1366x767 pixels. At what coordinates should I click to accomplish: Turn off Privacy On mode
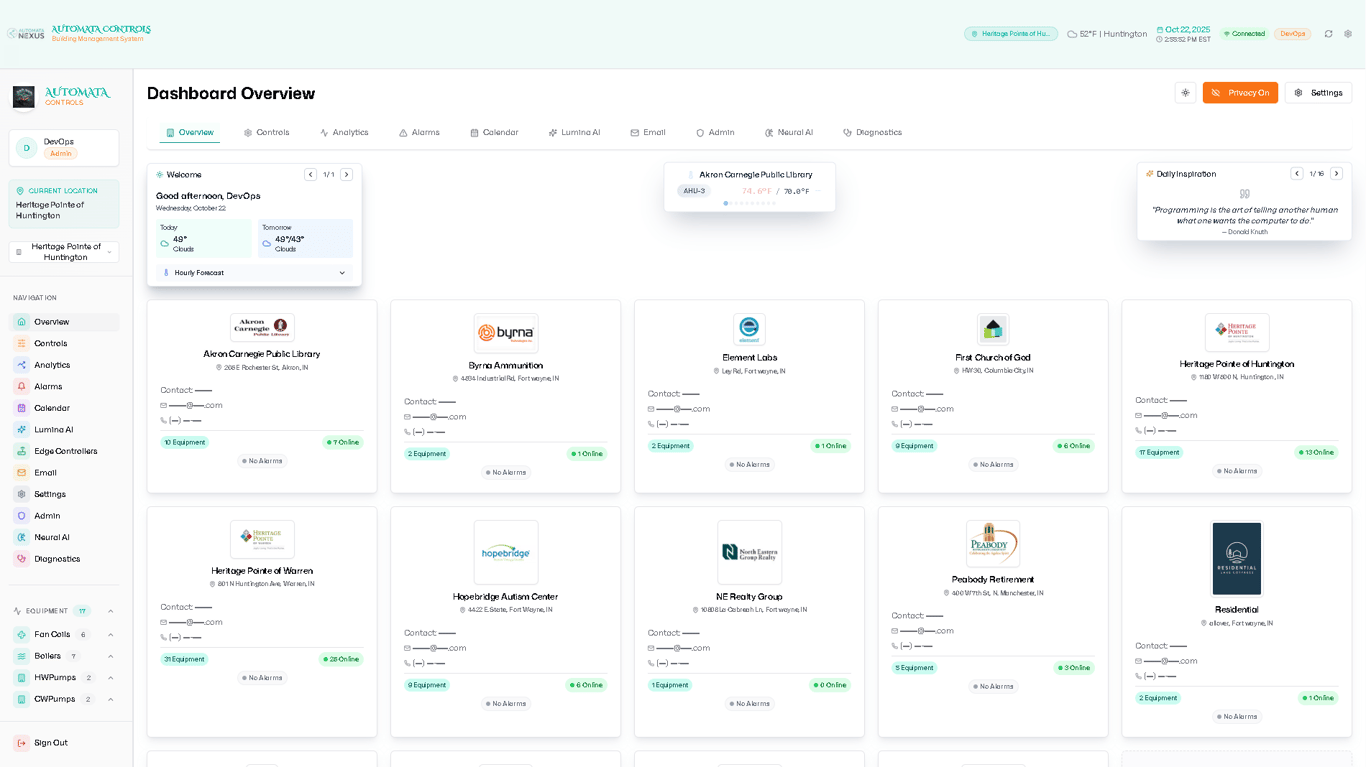pyautogui.click(x=1240, y=92)
